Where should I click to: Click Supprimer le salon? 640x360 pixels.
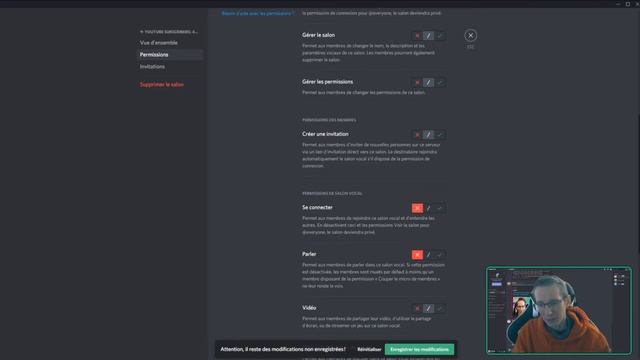point(162,84)
